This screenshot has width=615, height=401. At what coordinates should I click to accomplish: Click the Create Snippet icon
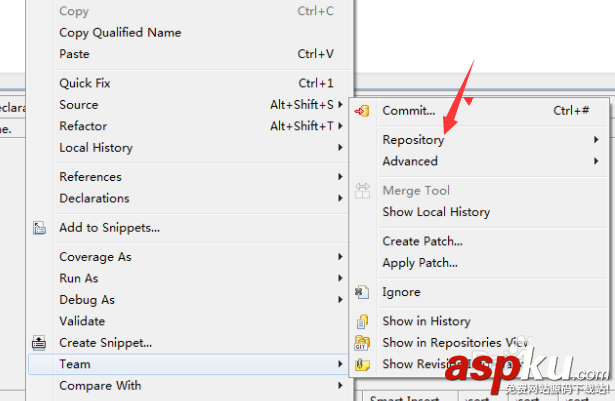pos(39,343)
